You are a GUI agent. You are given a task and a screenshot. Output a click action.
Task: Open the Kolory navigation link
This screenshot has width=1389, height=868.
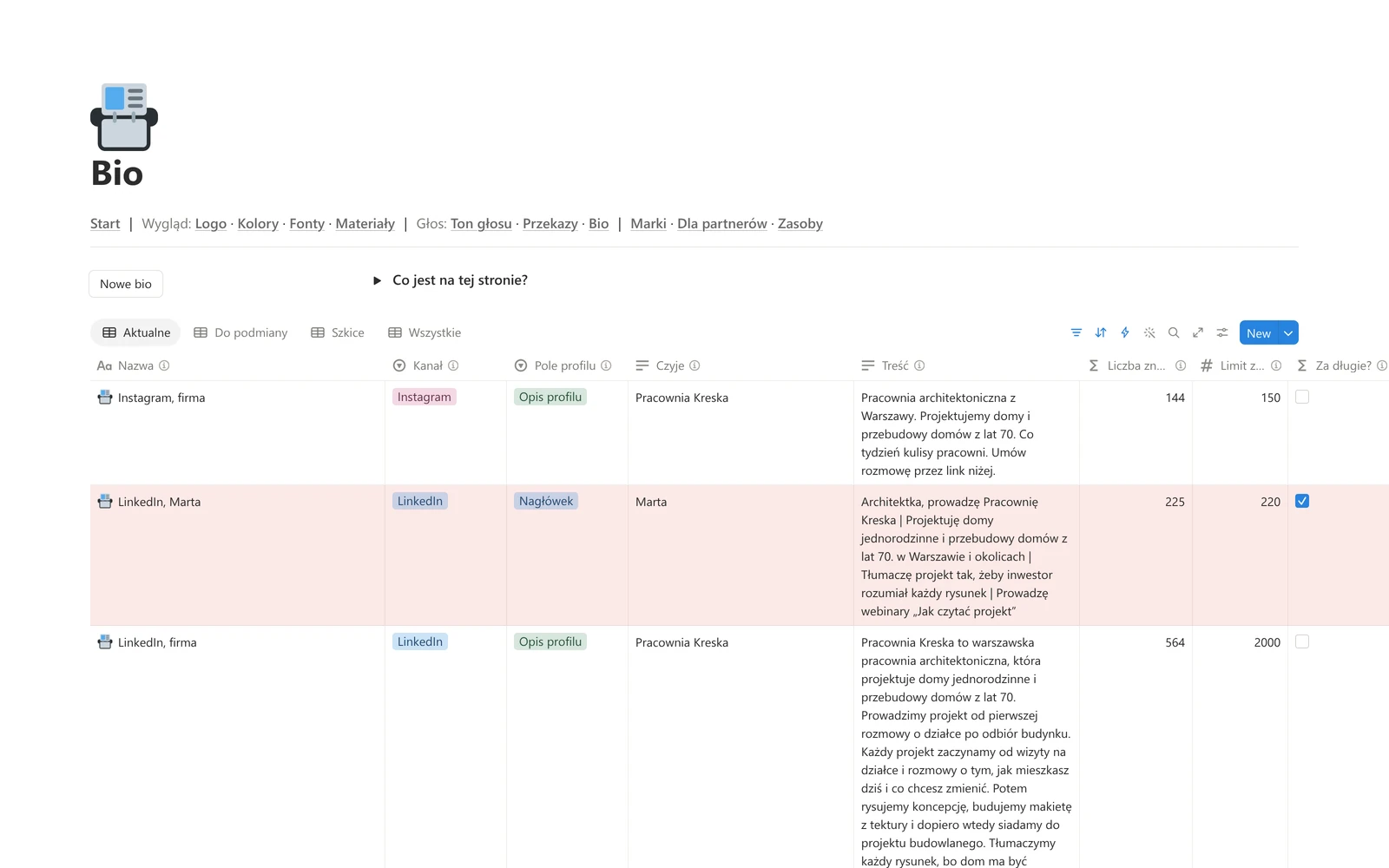(x=258, y=224)
